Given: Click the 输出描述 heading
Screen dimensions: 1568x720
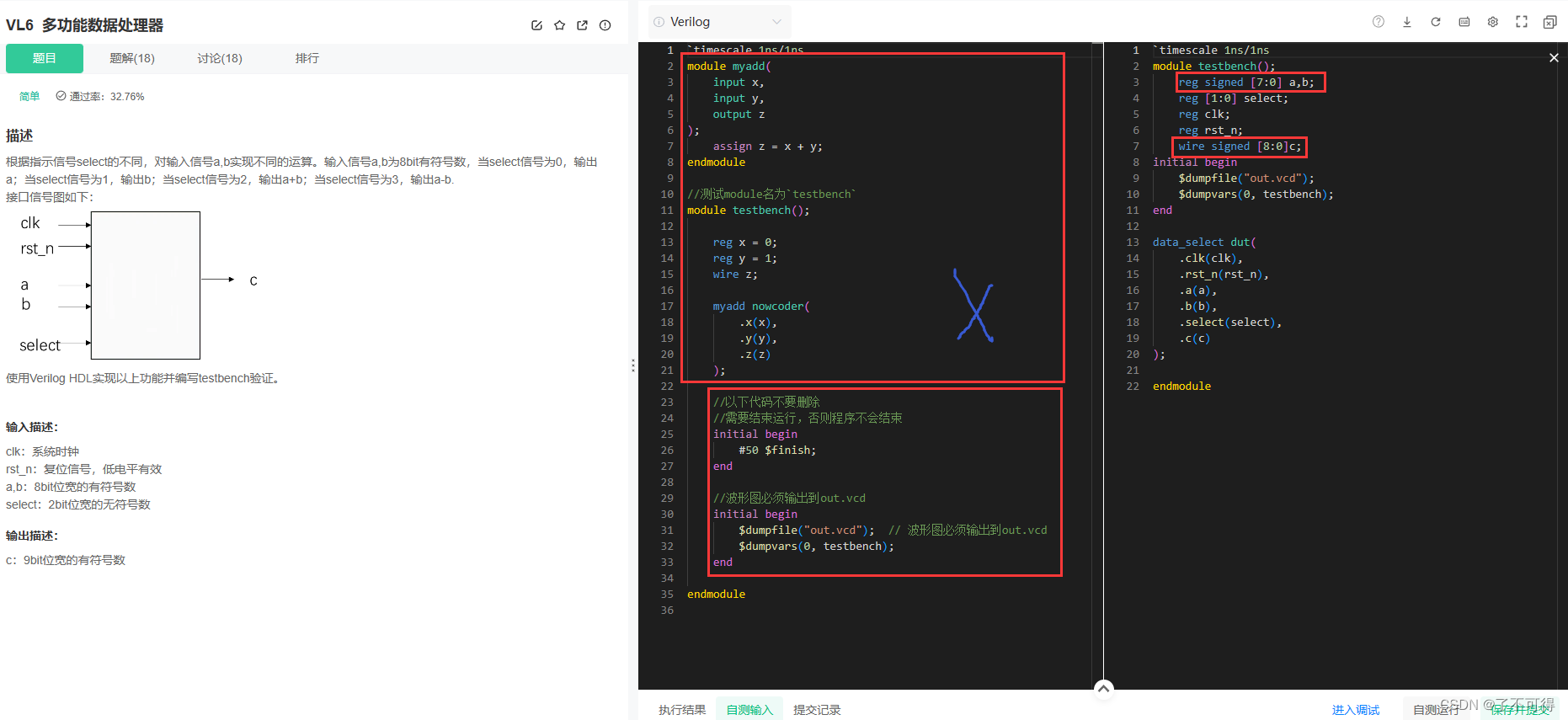Looking at the screenshot, I should tap(32, 536).
